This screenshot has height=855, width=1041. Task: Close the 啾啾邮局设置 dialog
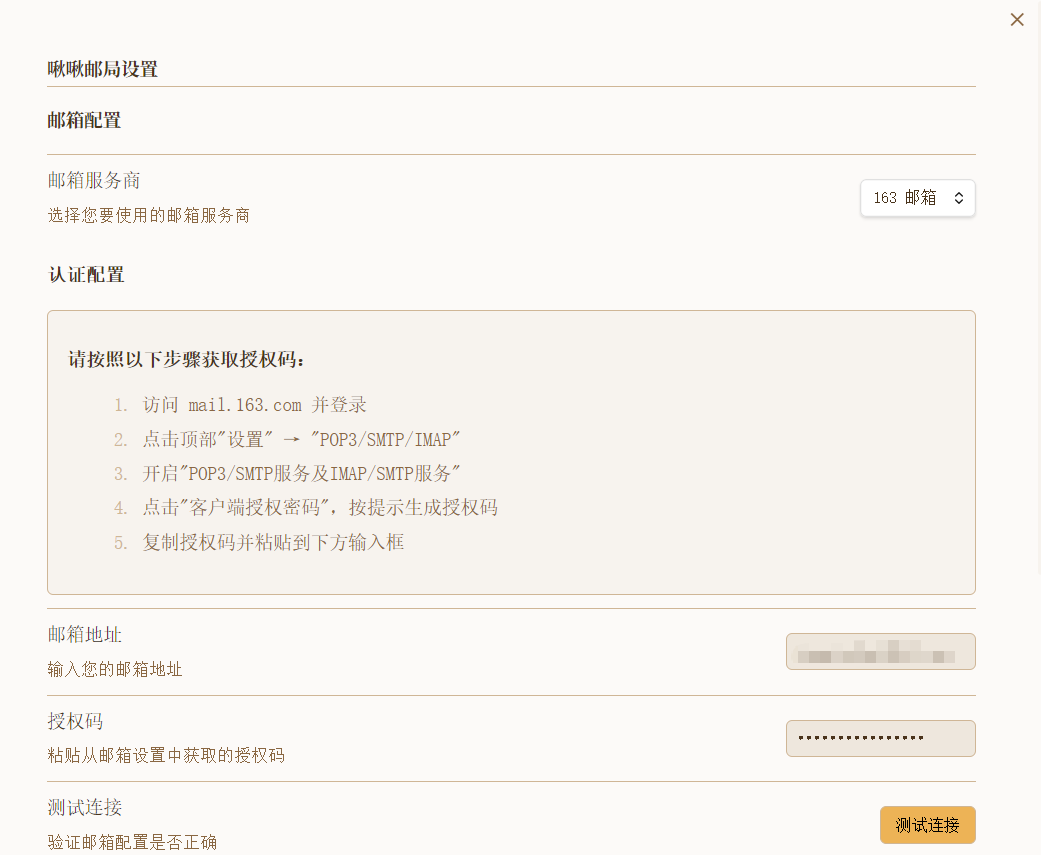click(1017, 19)
